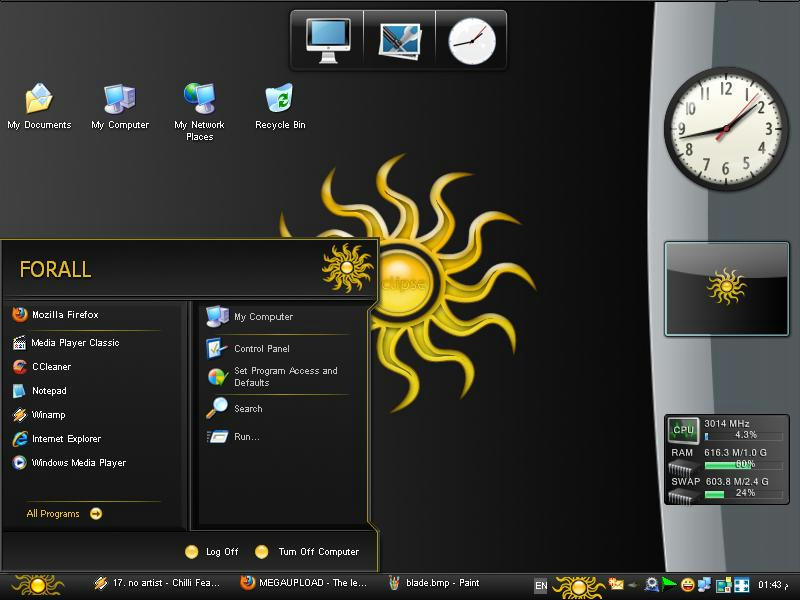
Task: Click the small clock icon in the top dock
Action: 472,41
